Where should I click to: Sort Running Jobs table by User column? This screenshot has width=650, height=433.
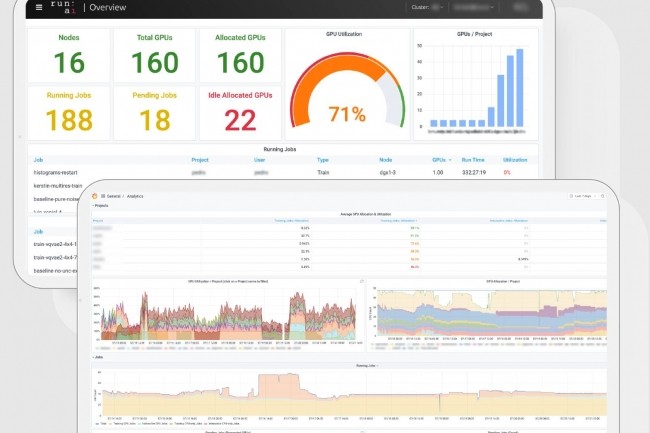pos(260,160)
